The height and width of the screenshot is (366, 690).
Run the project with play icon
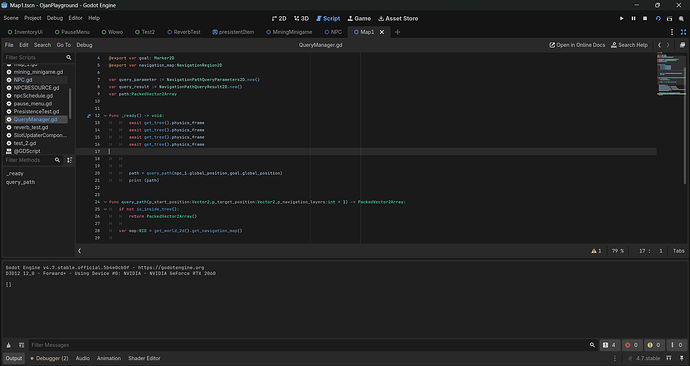point(621,18)
